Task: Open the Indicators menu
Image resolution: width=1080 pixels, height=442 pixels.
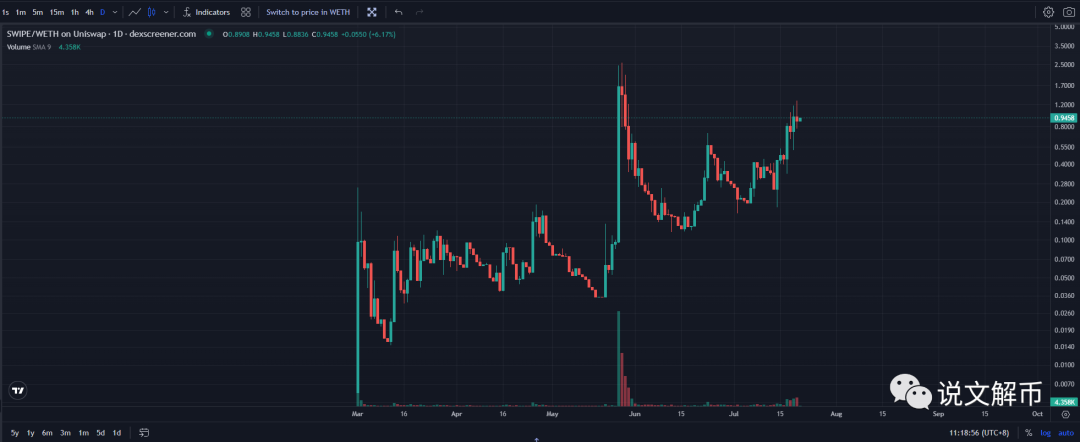Action: click(x=207, y=12)
